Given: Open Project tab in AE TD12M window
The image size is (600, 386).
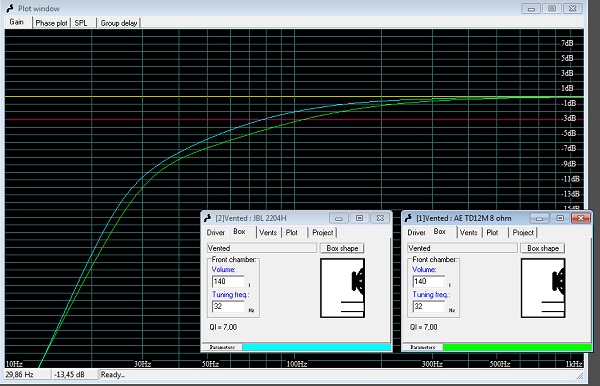Looking at the screenshot, I should tap(523, 233).
